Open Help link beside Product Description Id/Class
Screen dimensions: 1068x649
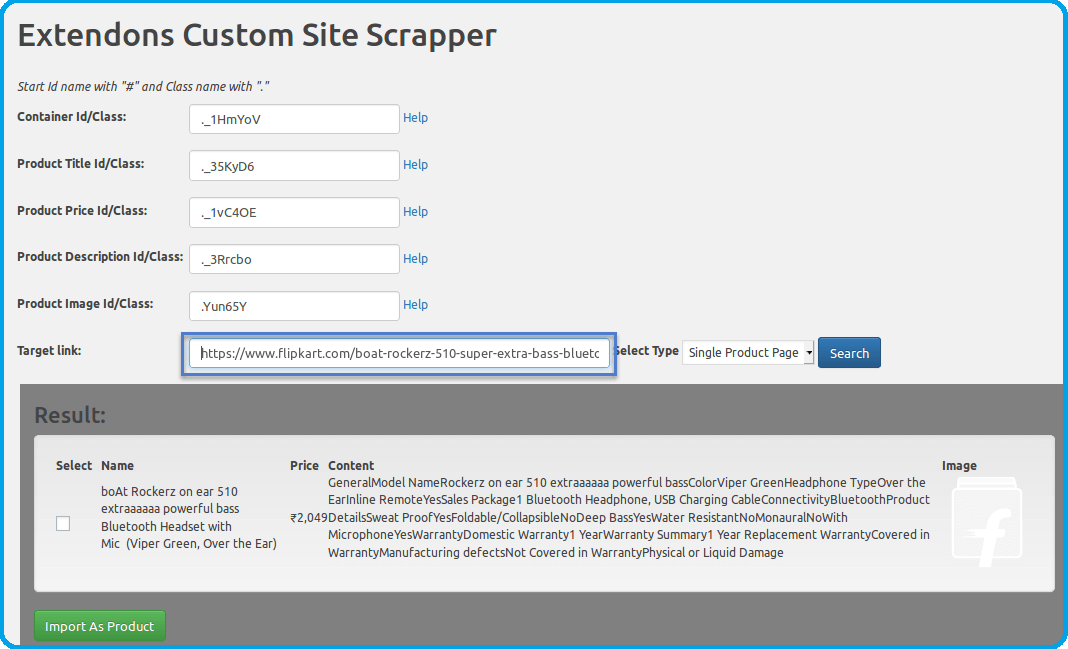point(415,259)
